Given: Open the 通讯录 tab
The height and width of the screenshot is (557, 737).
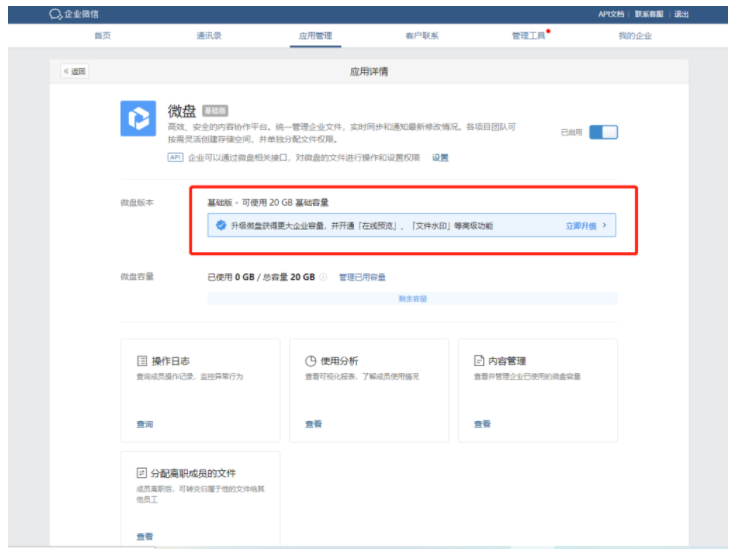Looking at the screenshot, I should tap(209, 36).
